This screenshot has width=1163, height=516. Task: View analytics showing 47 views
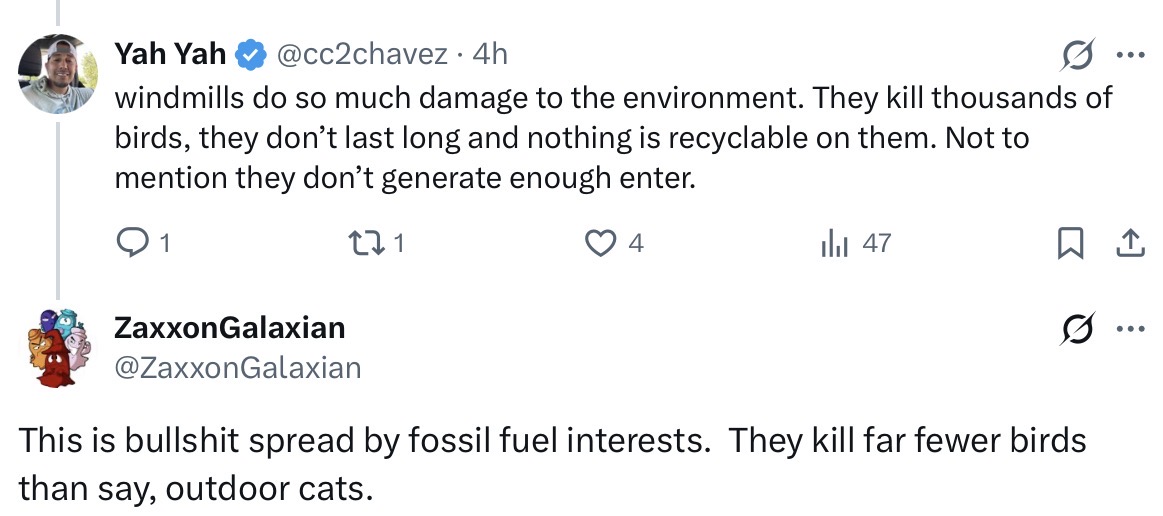coord(833,243)
